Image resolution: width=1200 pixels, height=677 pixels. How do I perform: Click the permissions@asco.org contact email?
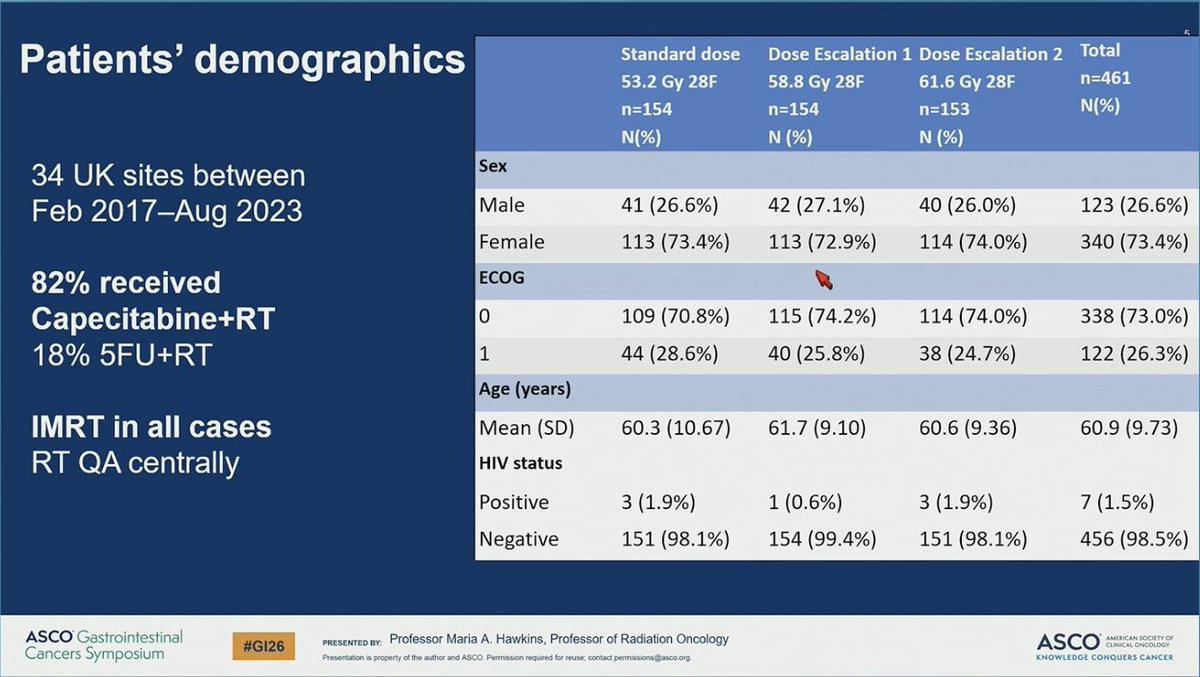point(658,658)
